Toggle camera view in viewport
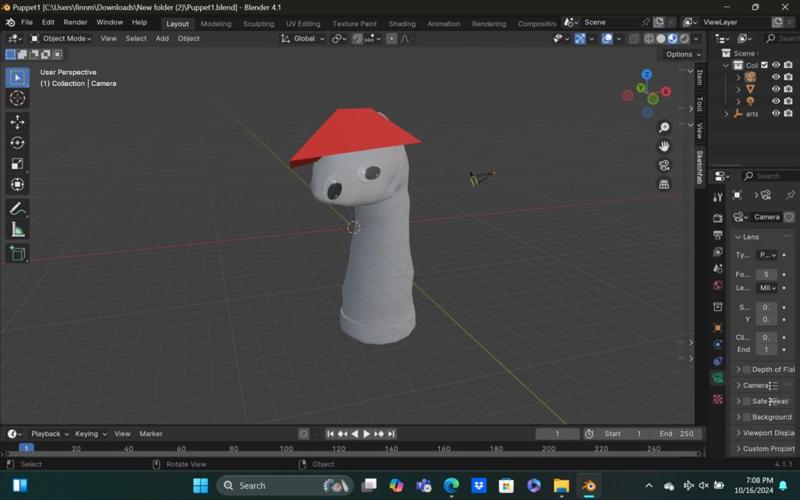The image size is (800, 500). point(664,165)
